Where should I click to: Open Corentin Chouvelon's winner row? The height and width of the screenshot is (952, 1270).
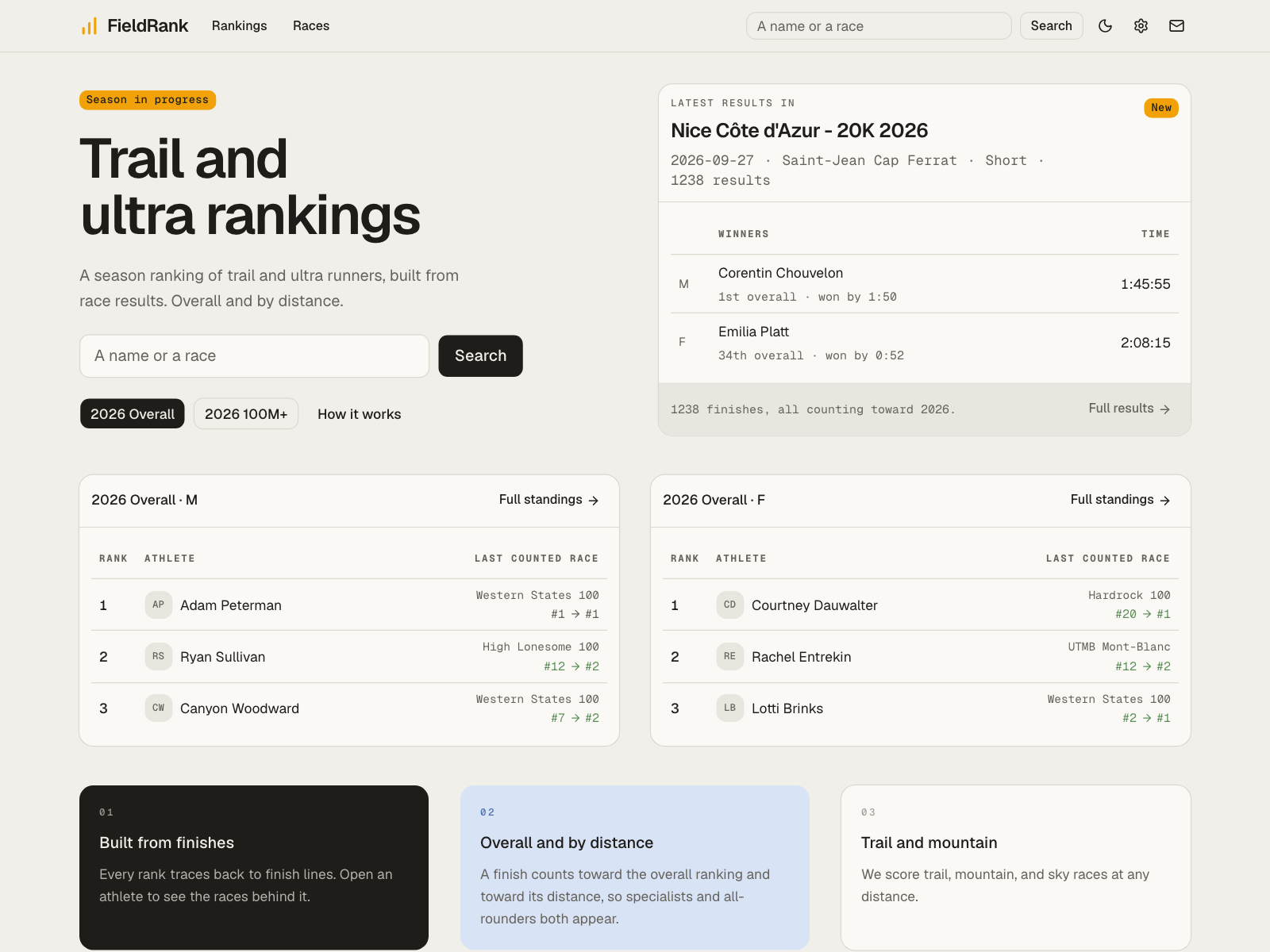pyautogui.click(x=925, y=284)
